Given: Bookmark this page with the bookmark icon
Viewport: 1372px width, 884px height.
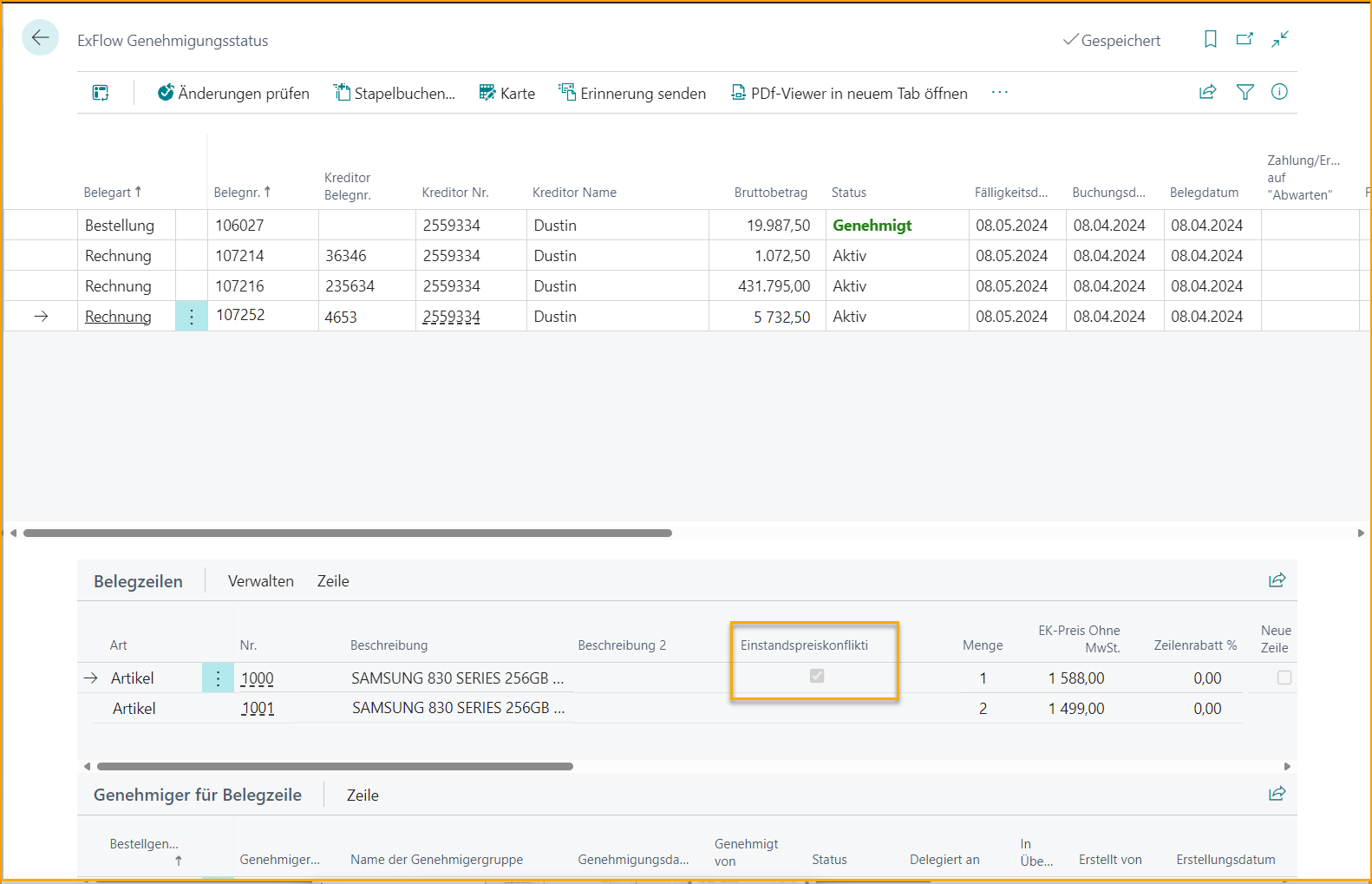Looking at the screenshot, I should (1210, 39).
